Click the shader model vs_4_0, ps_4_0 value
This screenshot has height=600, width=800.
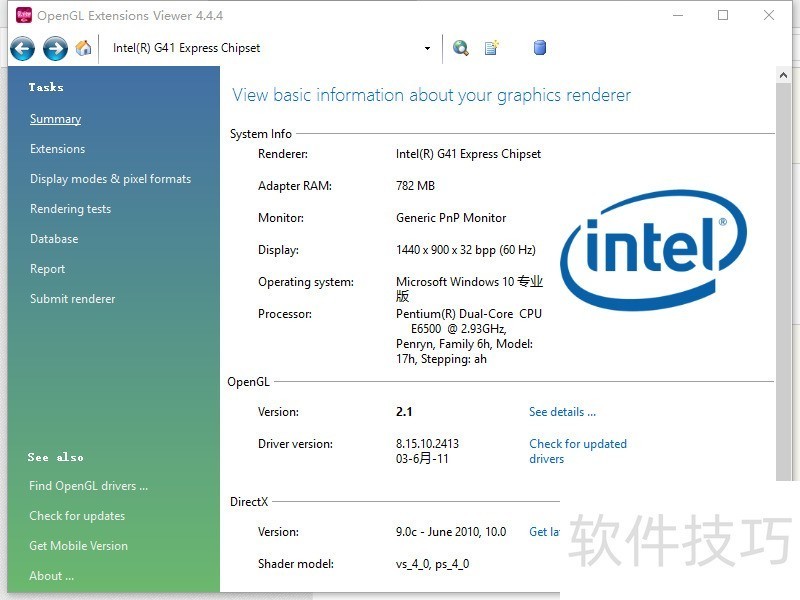click(433, 564)
